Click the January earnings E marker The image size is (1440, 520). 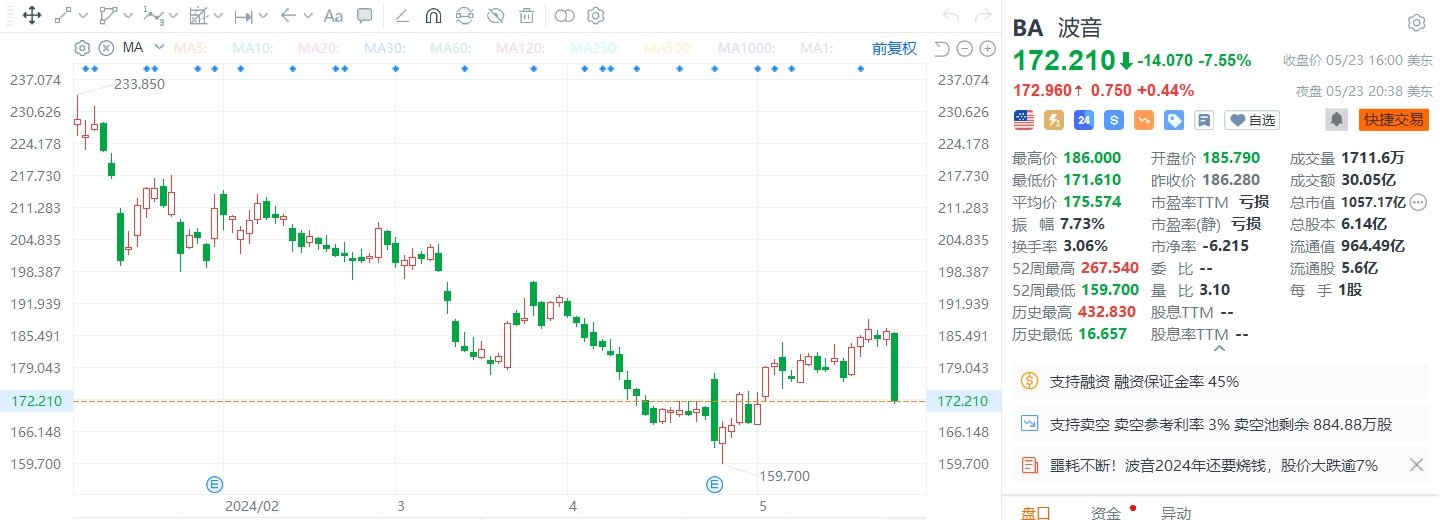click(x=214, y=484)
